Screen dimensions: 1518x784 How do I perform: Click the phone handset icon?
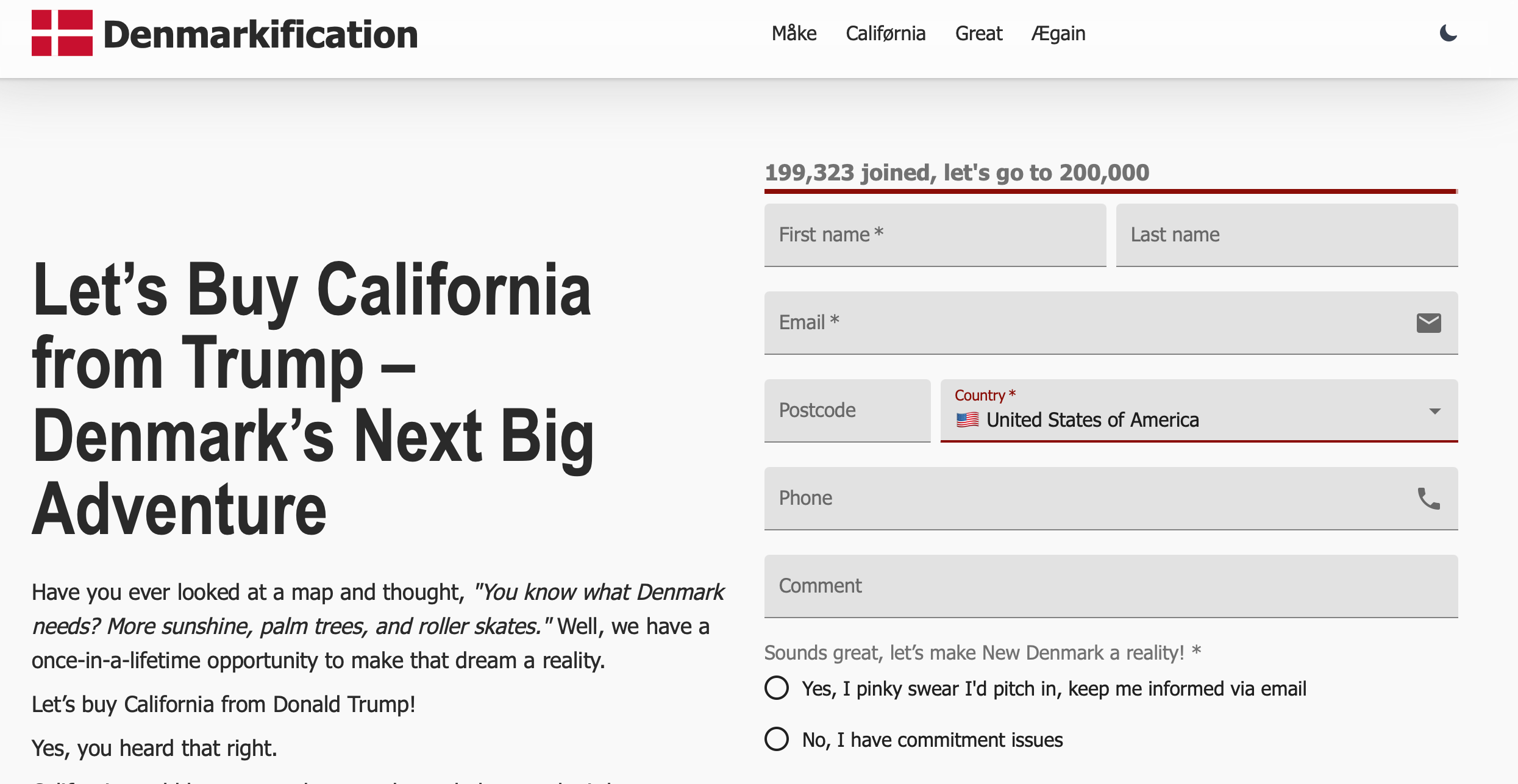(1428, 499)
